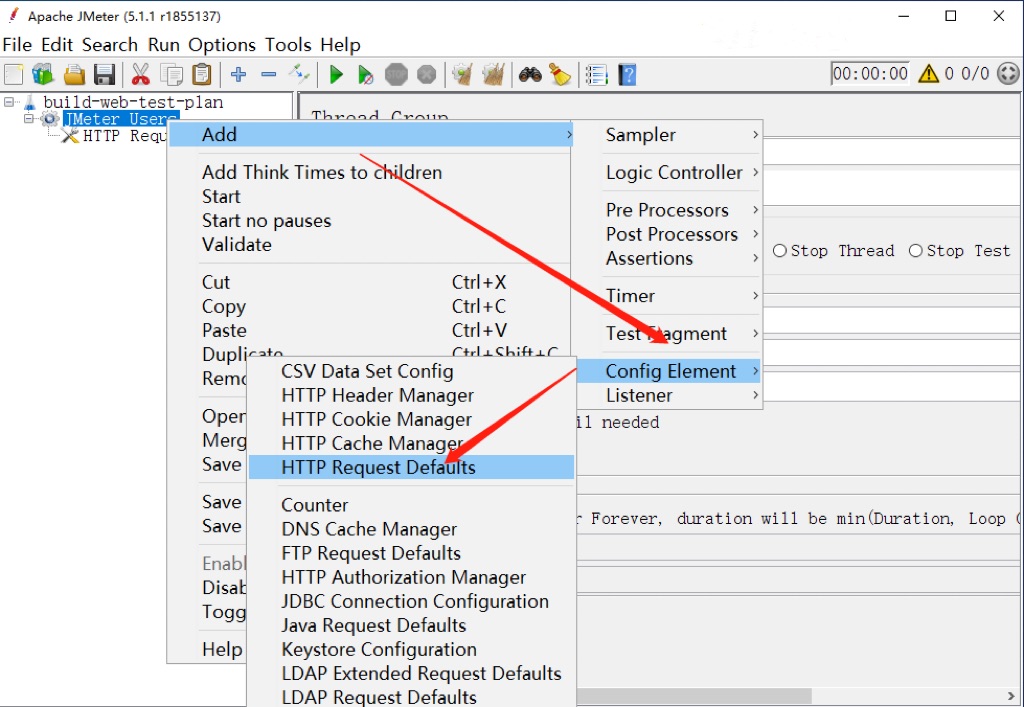Open the Run menu
This screenshot has height=707, width=1024.
(x=163, y=44)
